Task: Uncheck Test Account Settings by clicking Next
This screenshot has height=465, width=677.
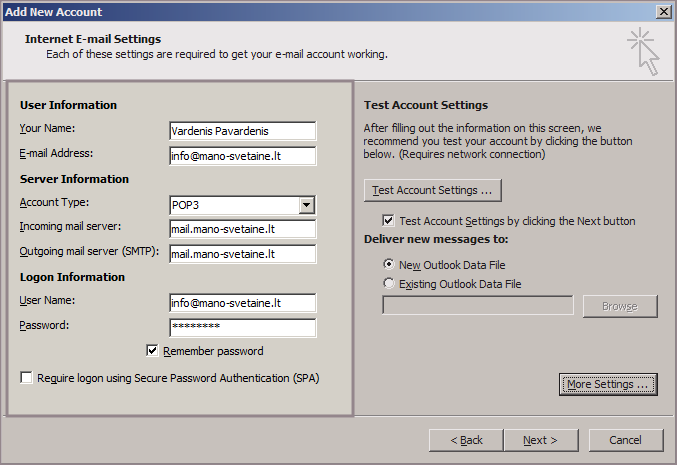Action: [x=389, y=221]
